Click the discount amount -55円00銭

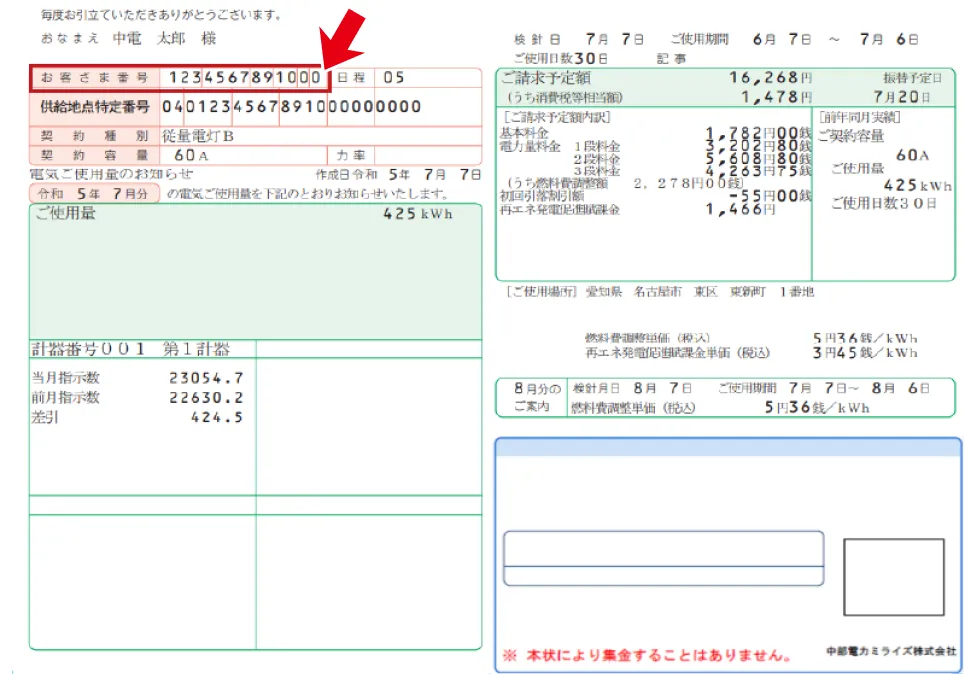click(x=771, y=196)
